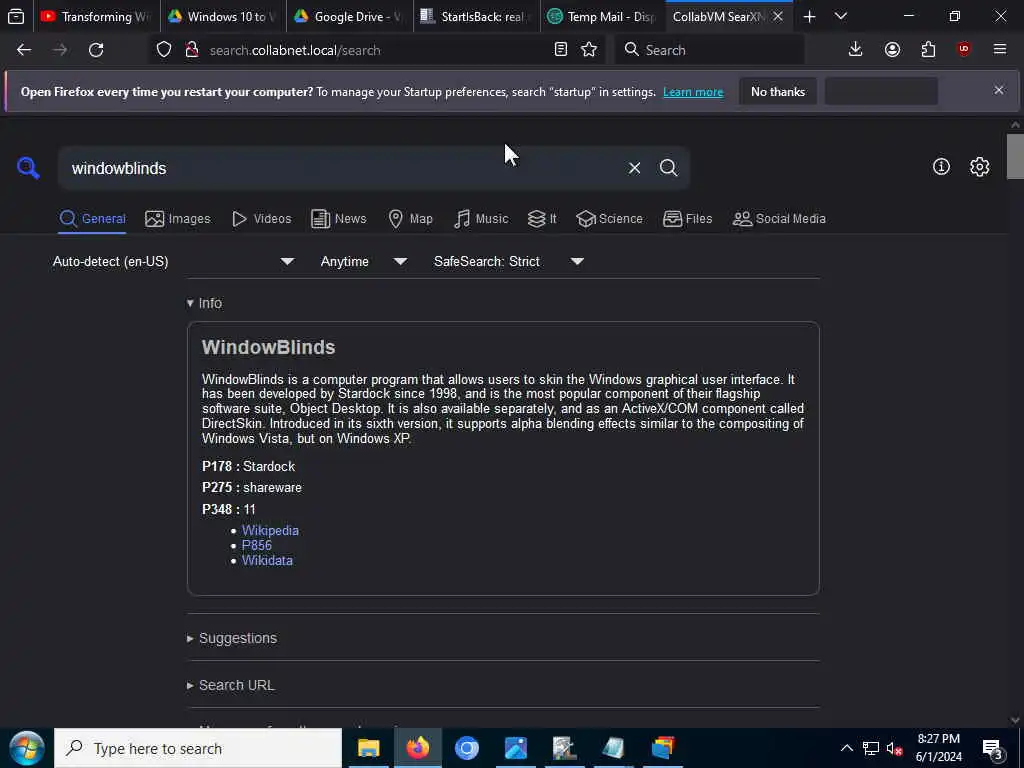Open tracking protection shield icon

tap(164, 50)
